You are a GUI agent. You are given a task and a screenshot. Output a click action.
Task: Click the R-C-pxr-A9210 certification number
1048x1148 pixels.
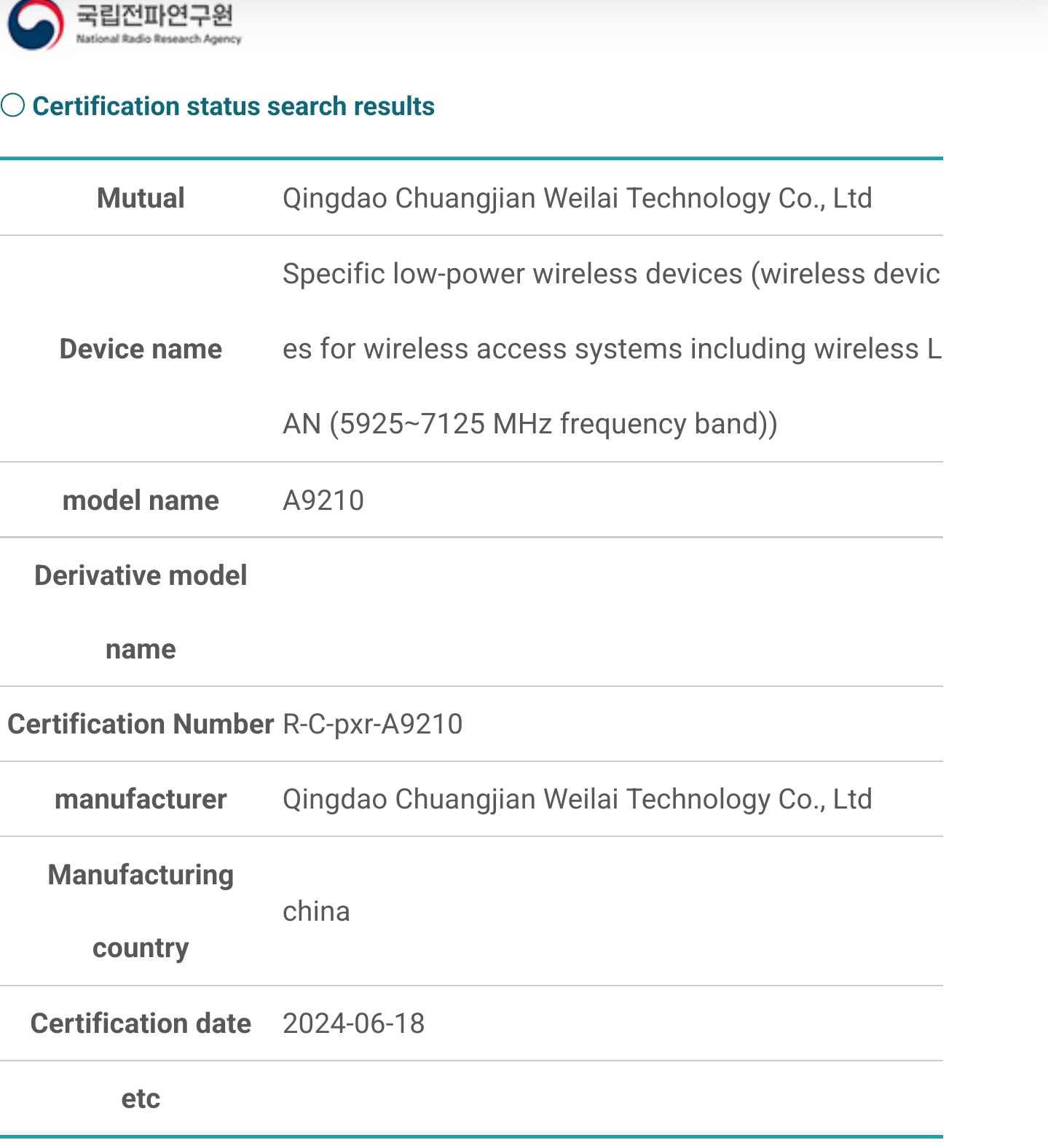372,724
